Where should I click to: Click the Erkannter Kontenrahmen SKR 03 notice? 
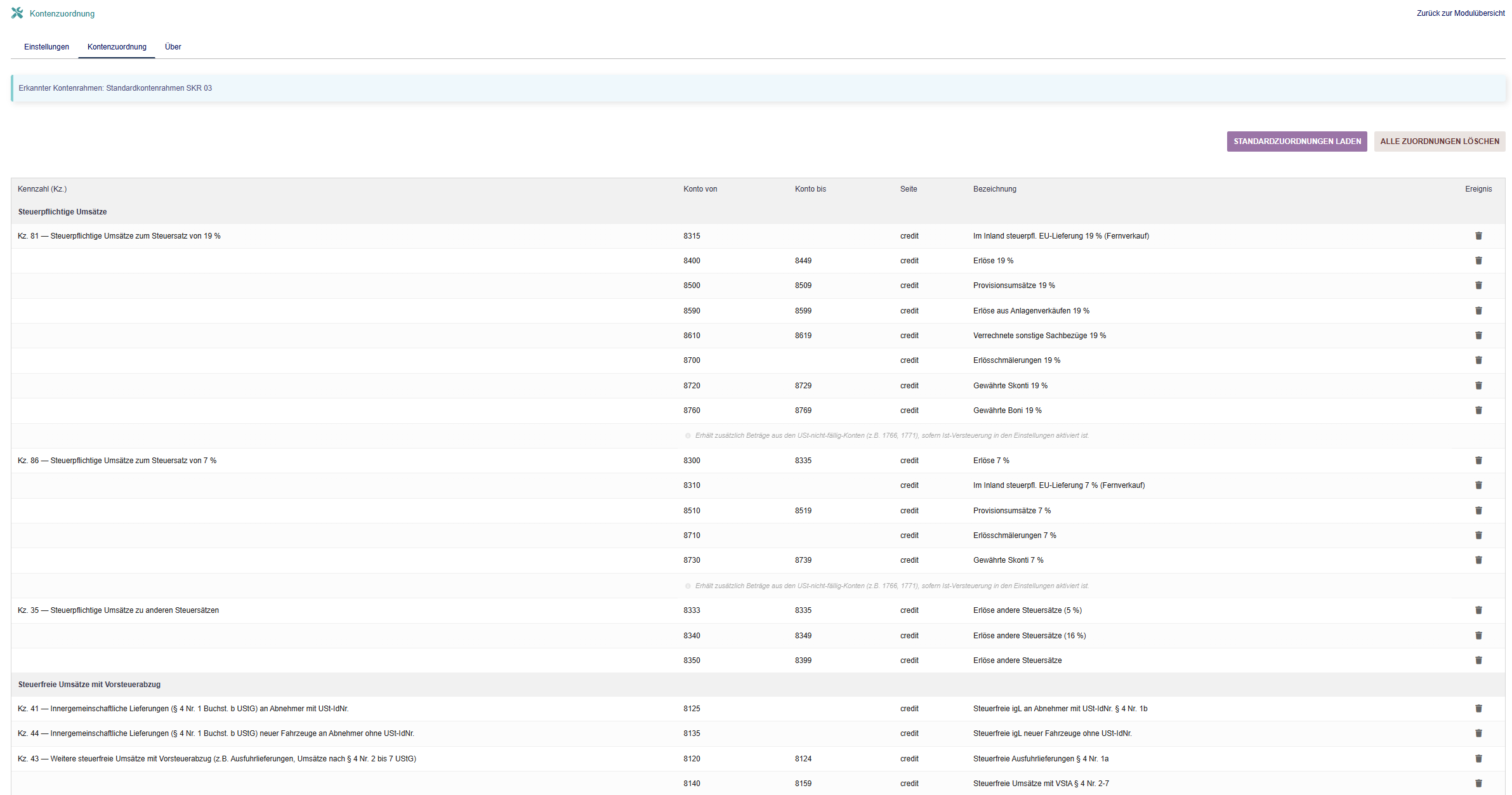click(x=758, y=88)
